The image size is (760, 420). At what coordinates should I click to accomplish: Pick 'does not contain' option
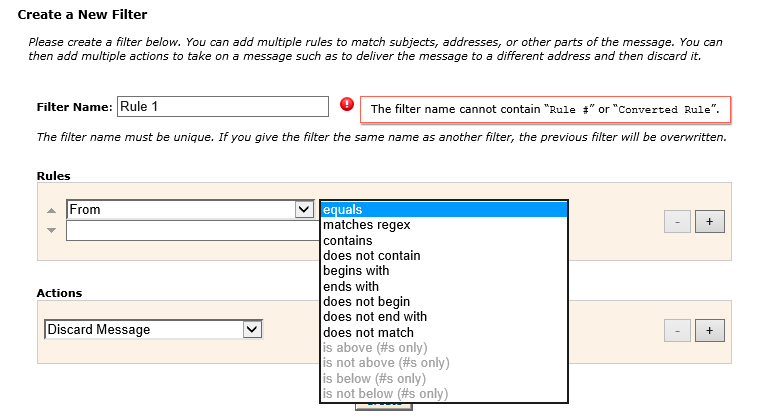tap(443, 256)
